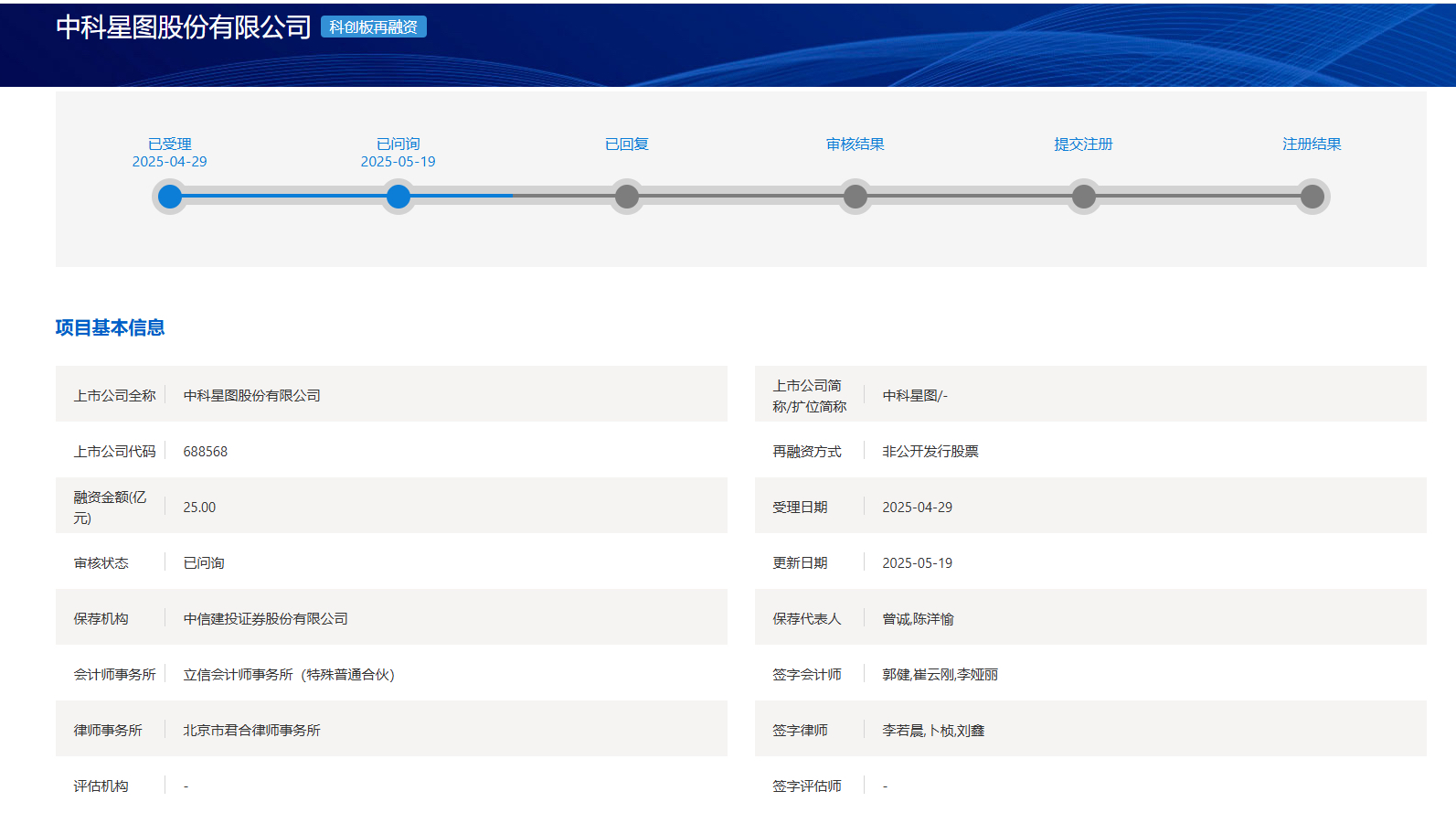The image size is (1456, 834).
Task: Click the 签字律师 field label
Action: click(801, 731)
